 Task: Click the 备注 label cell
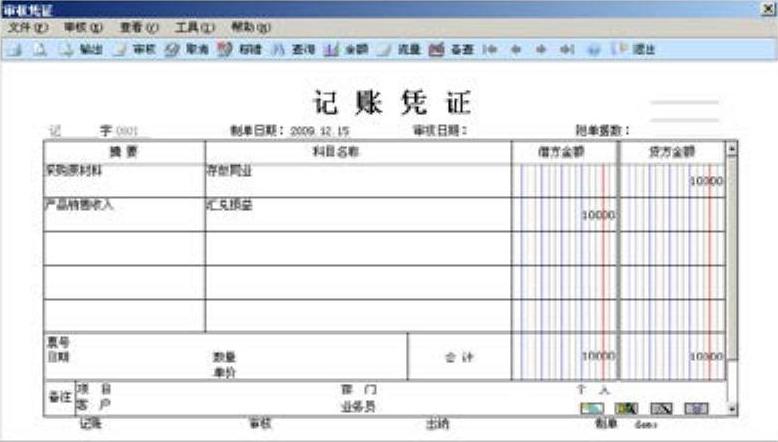tap(60, 397)
